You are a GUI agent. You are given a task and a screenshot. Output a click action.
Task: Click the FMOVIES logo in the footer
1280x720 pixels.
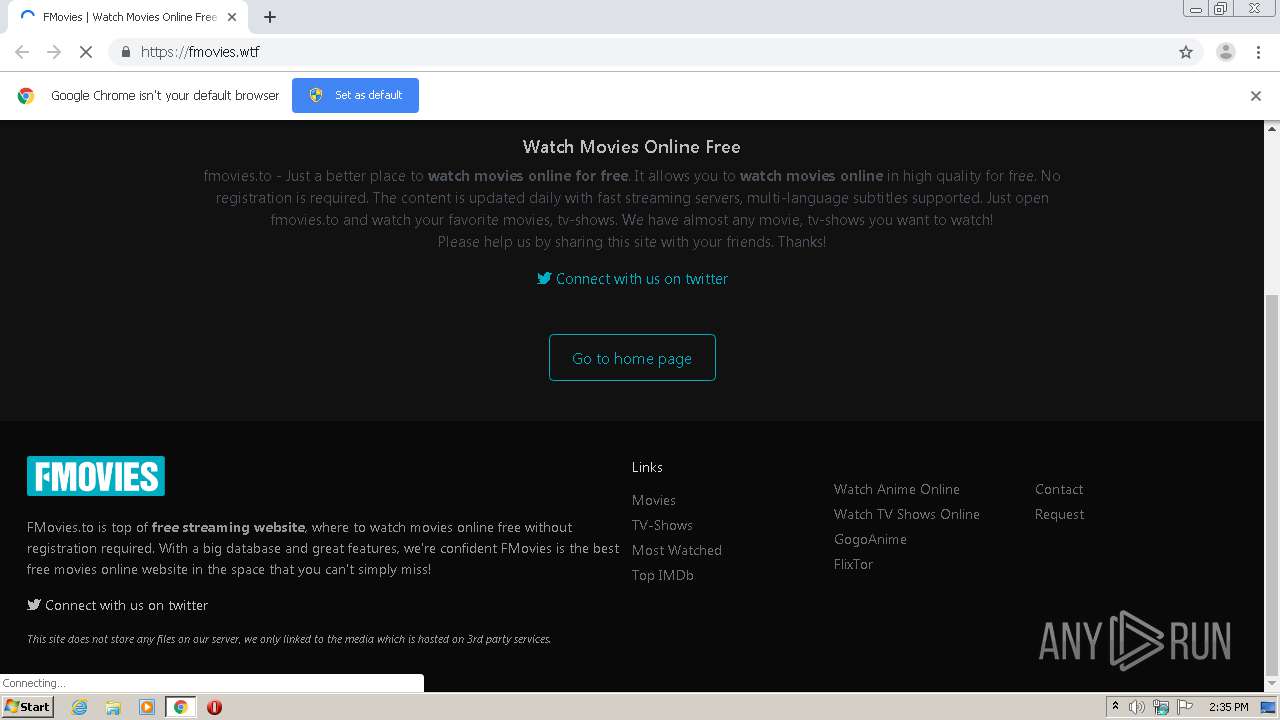coord(96,476)
